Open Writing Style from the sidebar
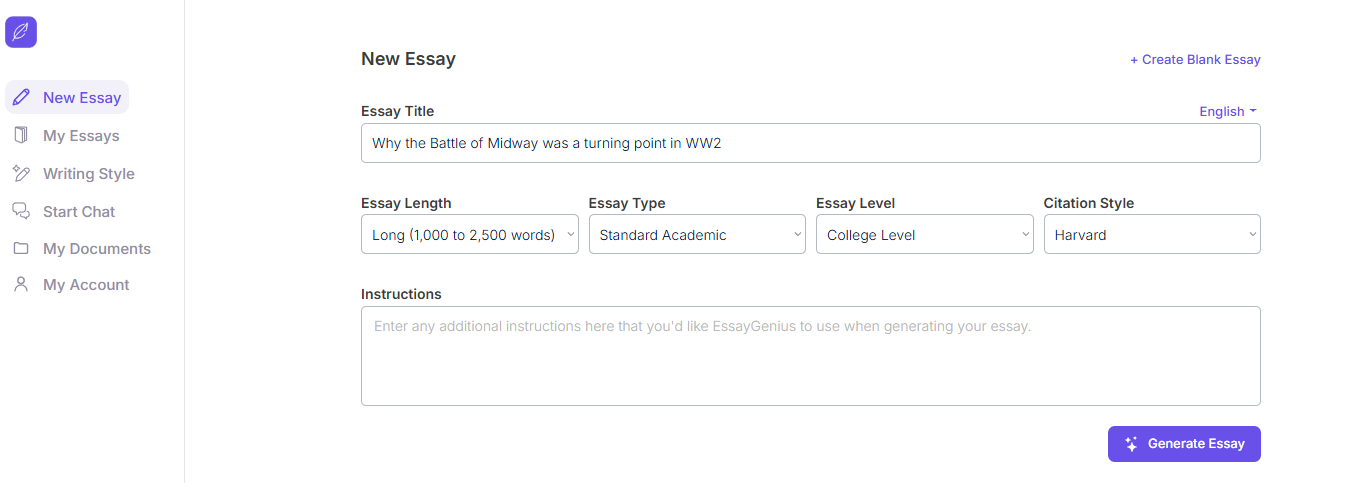Viewport: 1365px width, 483px height. coord(88,173)
